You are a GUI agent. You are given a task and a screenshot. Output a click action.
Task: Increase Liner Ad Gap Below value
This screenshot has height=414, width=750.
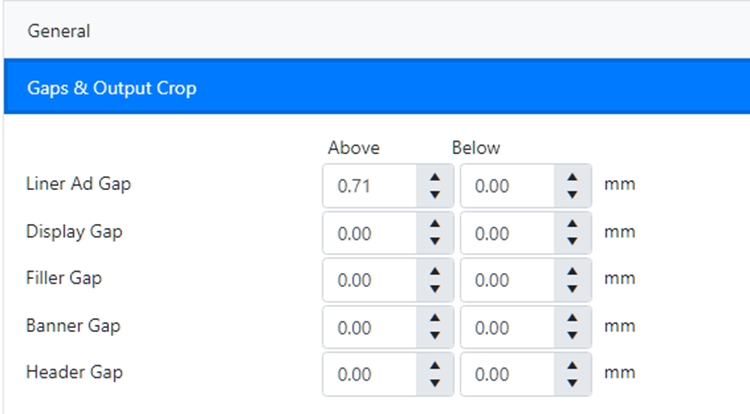[572, 177]
